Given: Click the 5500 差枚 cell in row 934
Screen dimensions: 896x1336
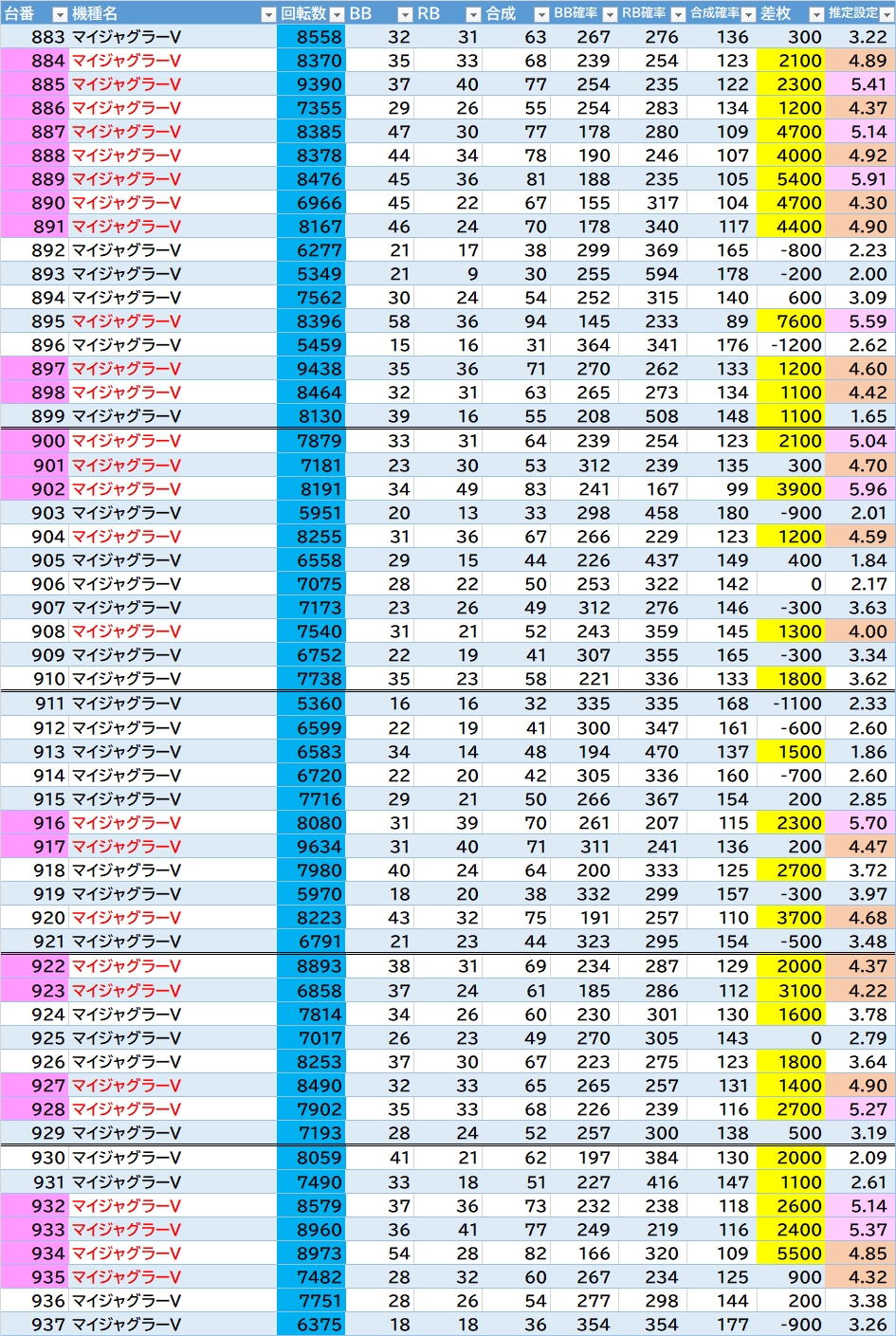Looking at the screenshot, I should coord(791,1254).
